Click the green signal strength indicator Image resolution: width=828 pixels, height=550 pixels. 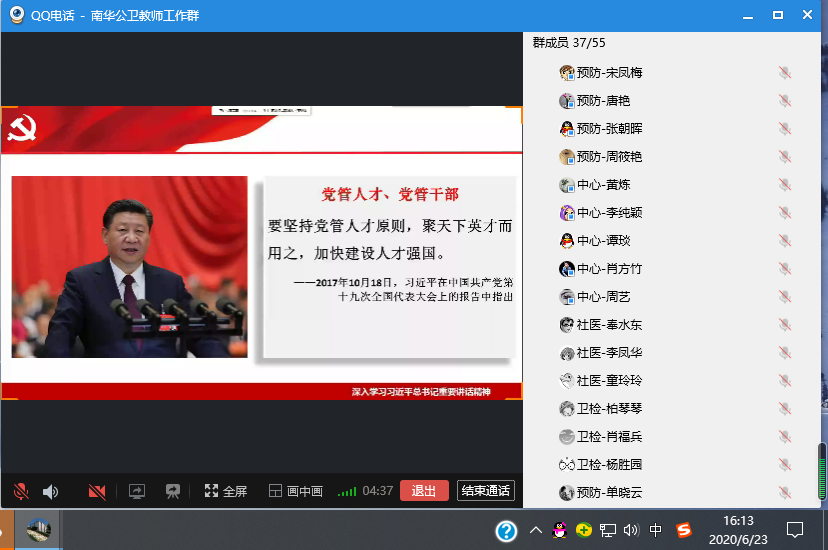(x=347, y=491)
